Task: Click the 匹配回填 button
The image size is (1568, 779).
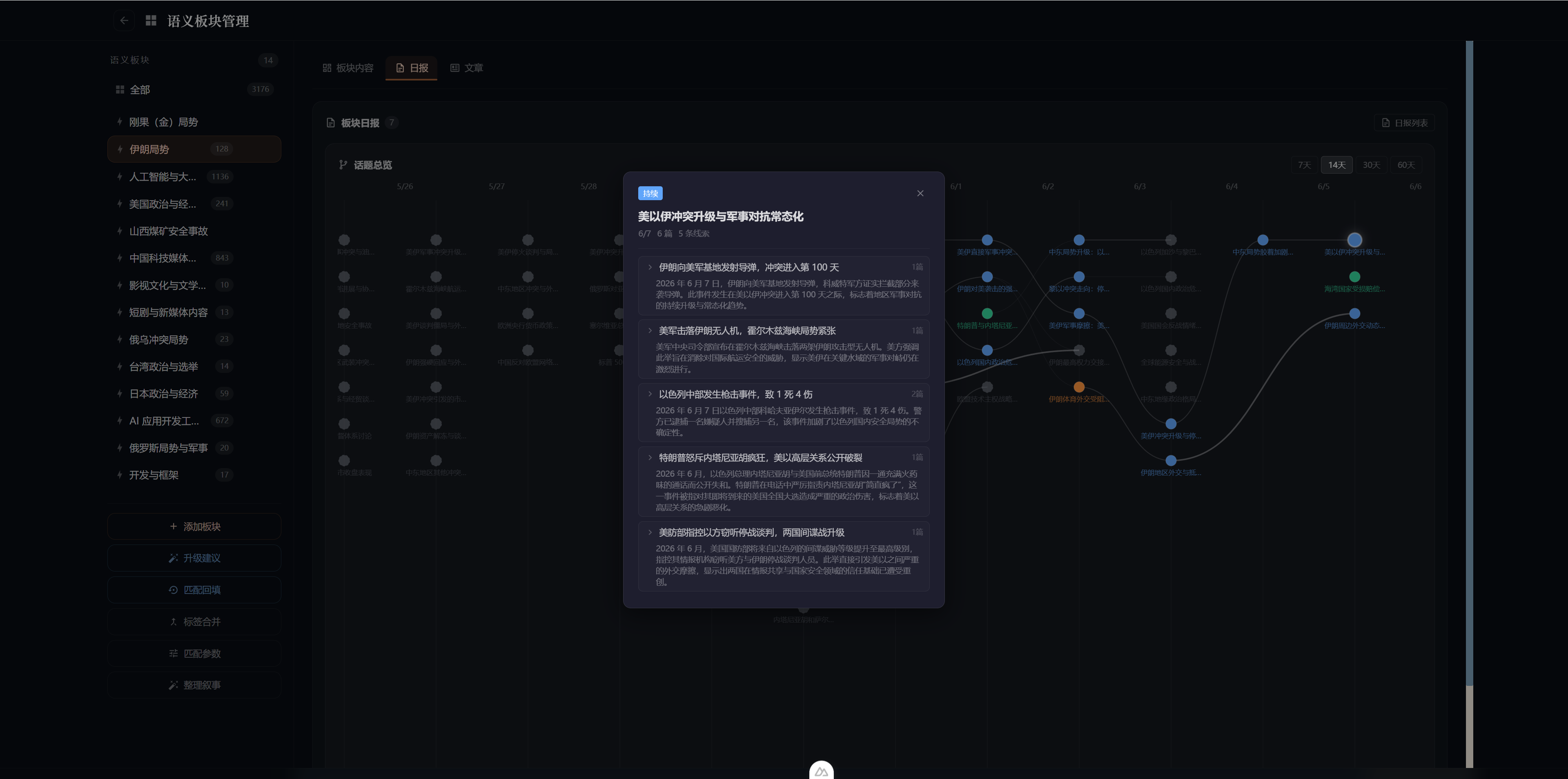Action: (194, 589)
